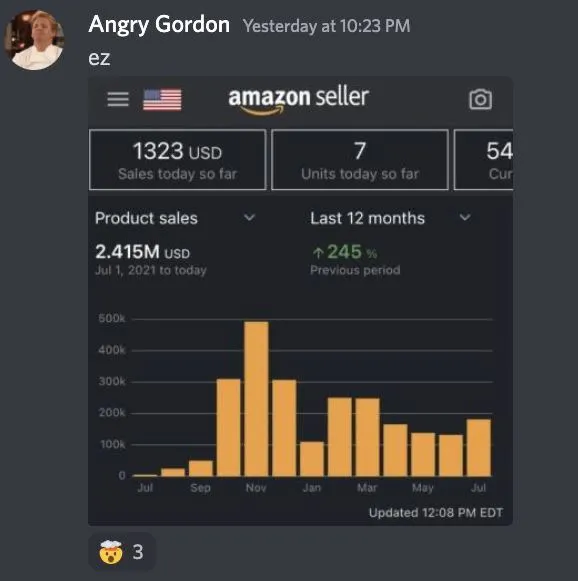
Task: Click the January sales bar
Action: tap(312, 459)
